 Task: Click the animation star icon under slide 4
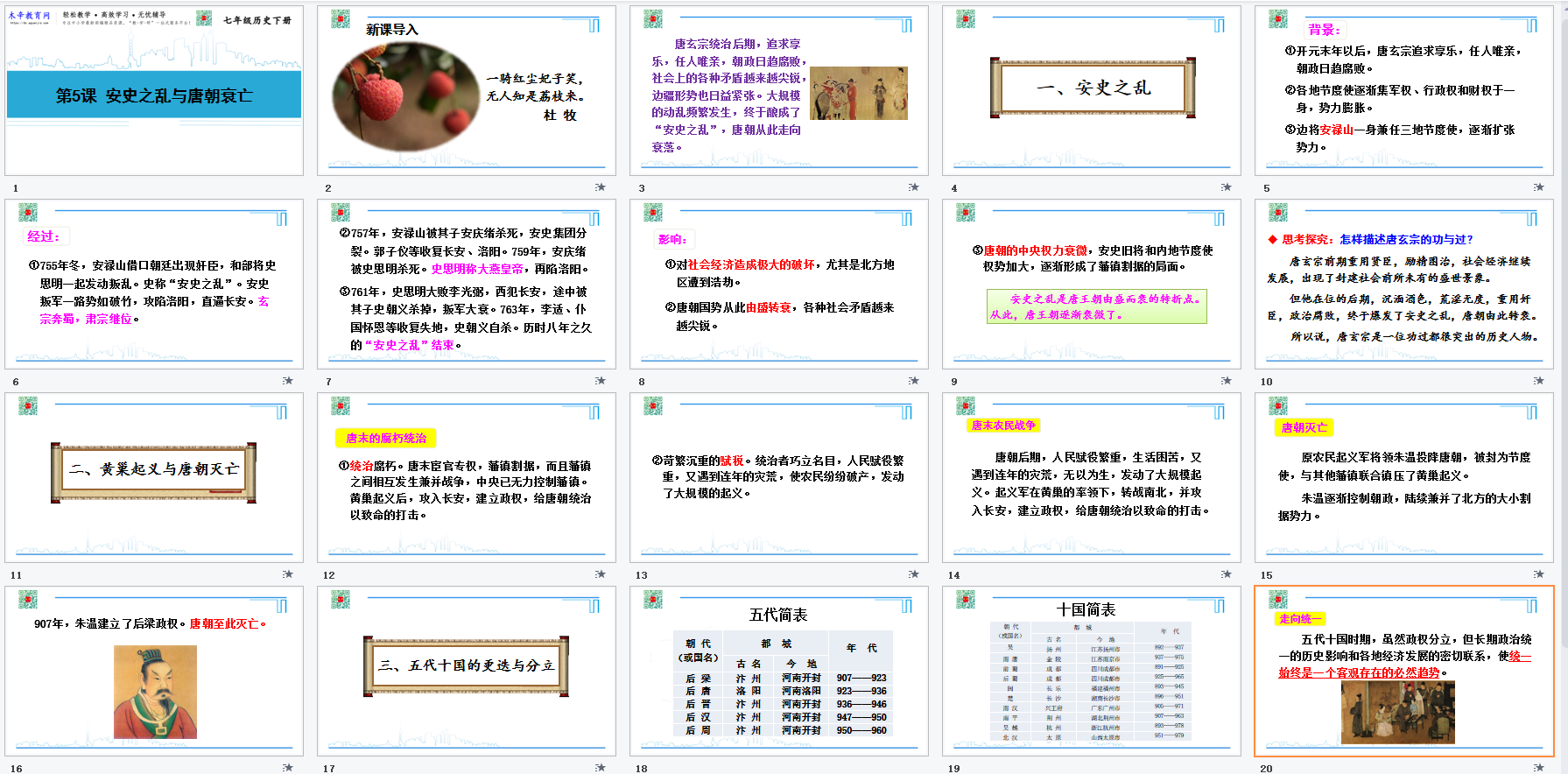[x=1226, y=187]
